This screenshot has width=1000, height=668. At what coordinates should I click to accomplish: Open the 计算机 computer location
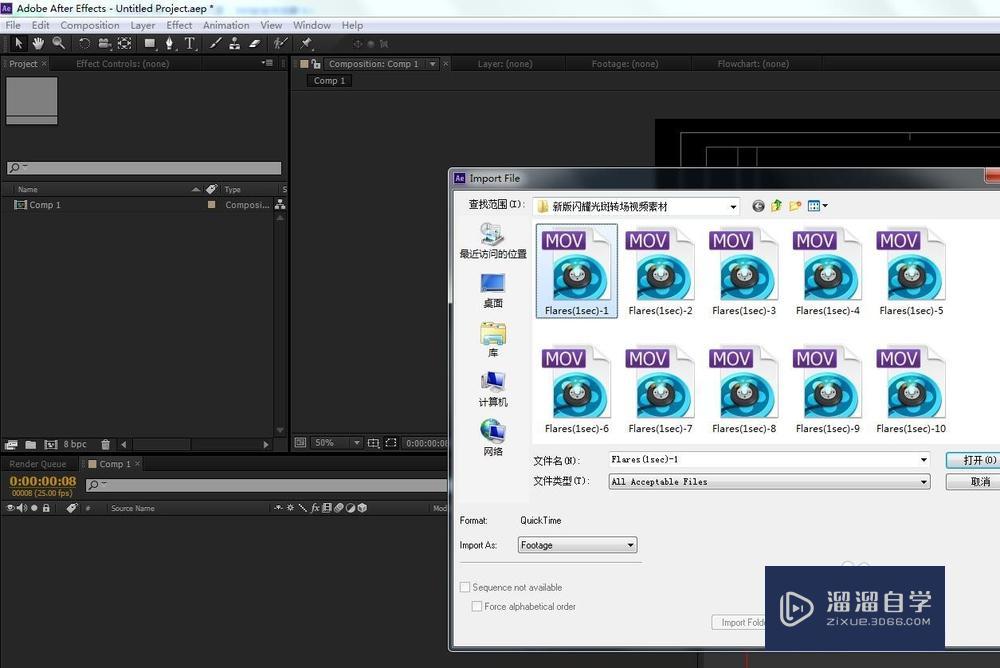click(493, 389)
